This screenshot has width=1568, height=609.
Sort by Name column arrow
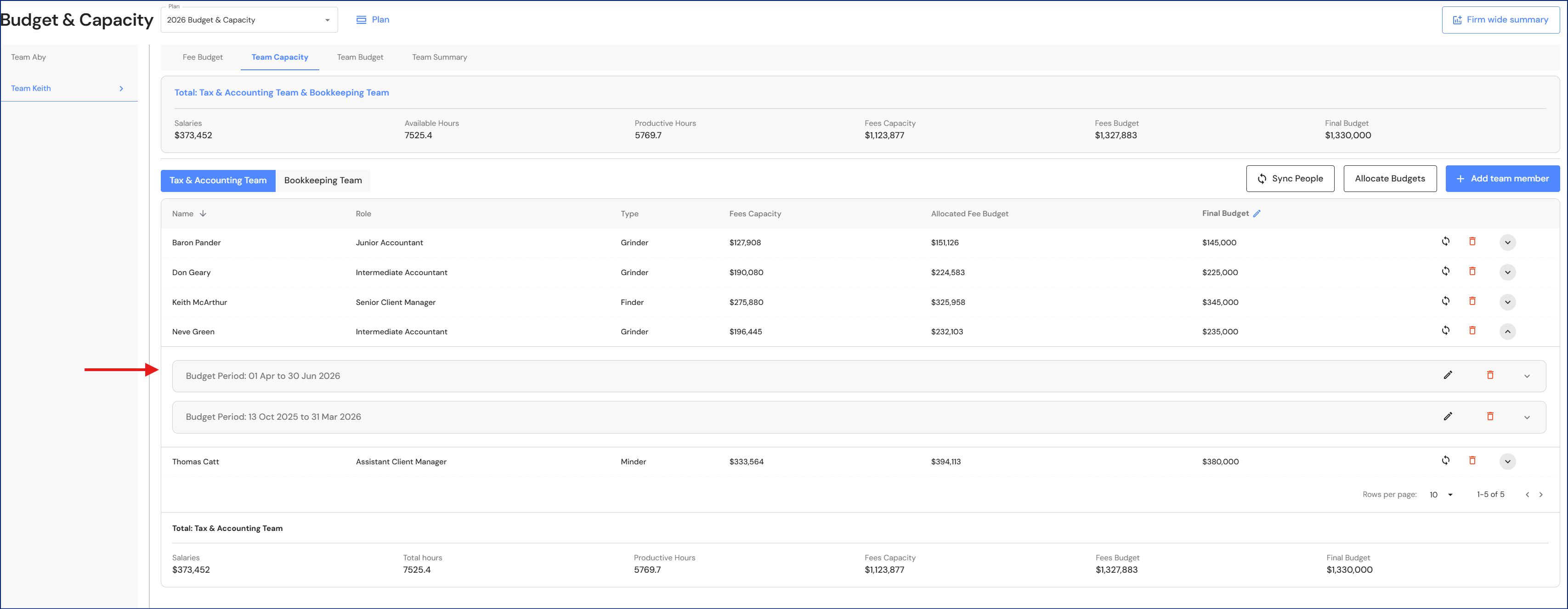tap(203, 214)
